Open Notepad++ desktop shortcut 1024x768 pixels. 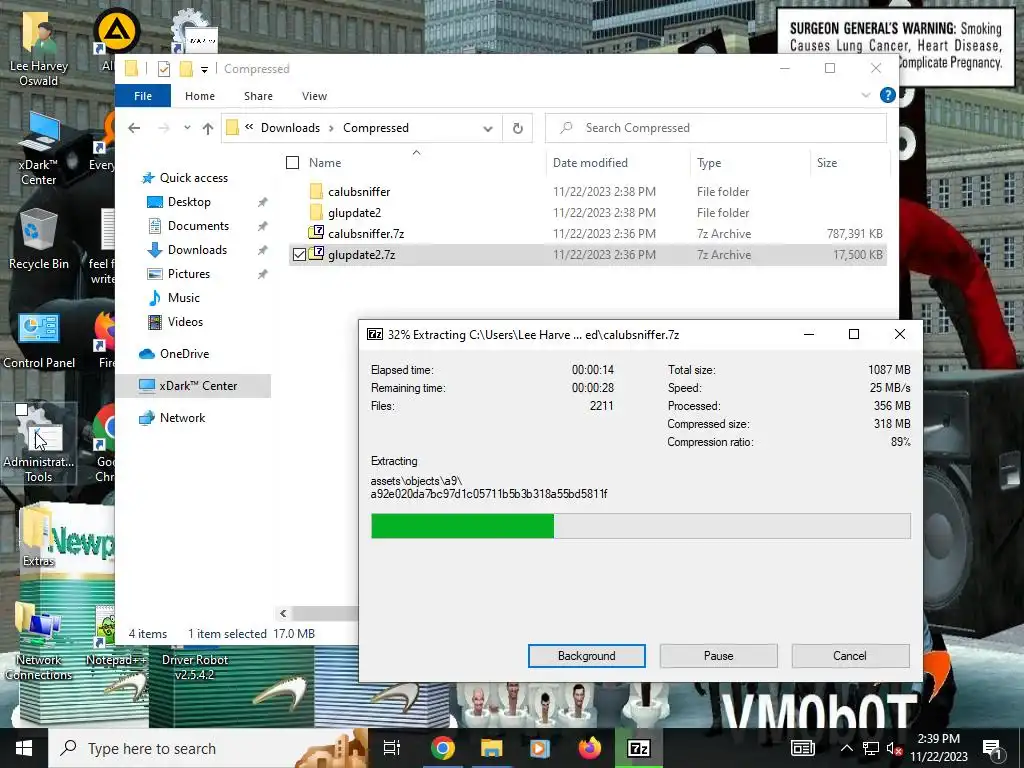[116, 635]
